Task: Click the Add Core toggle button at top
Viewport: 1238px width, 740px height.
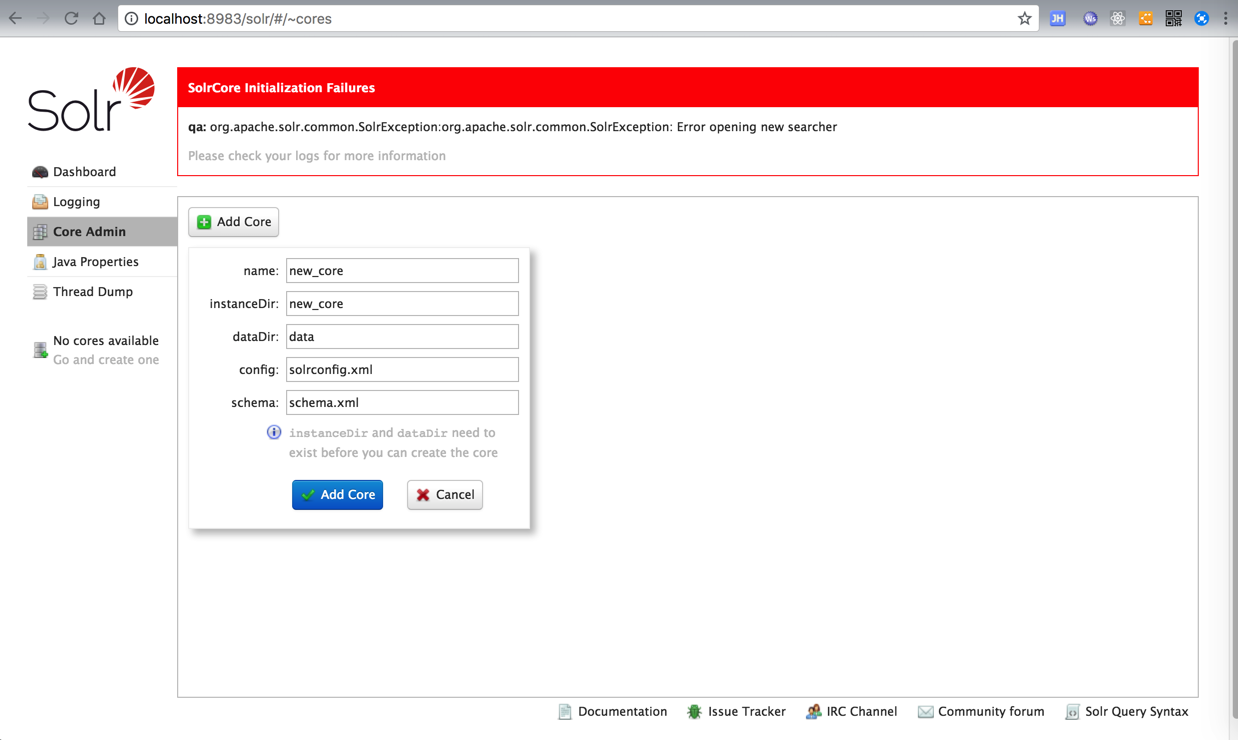Action: coord(233,222)
